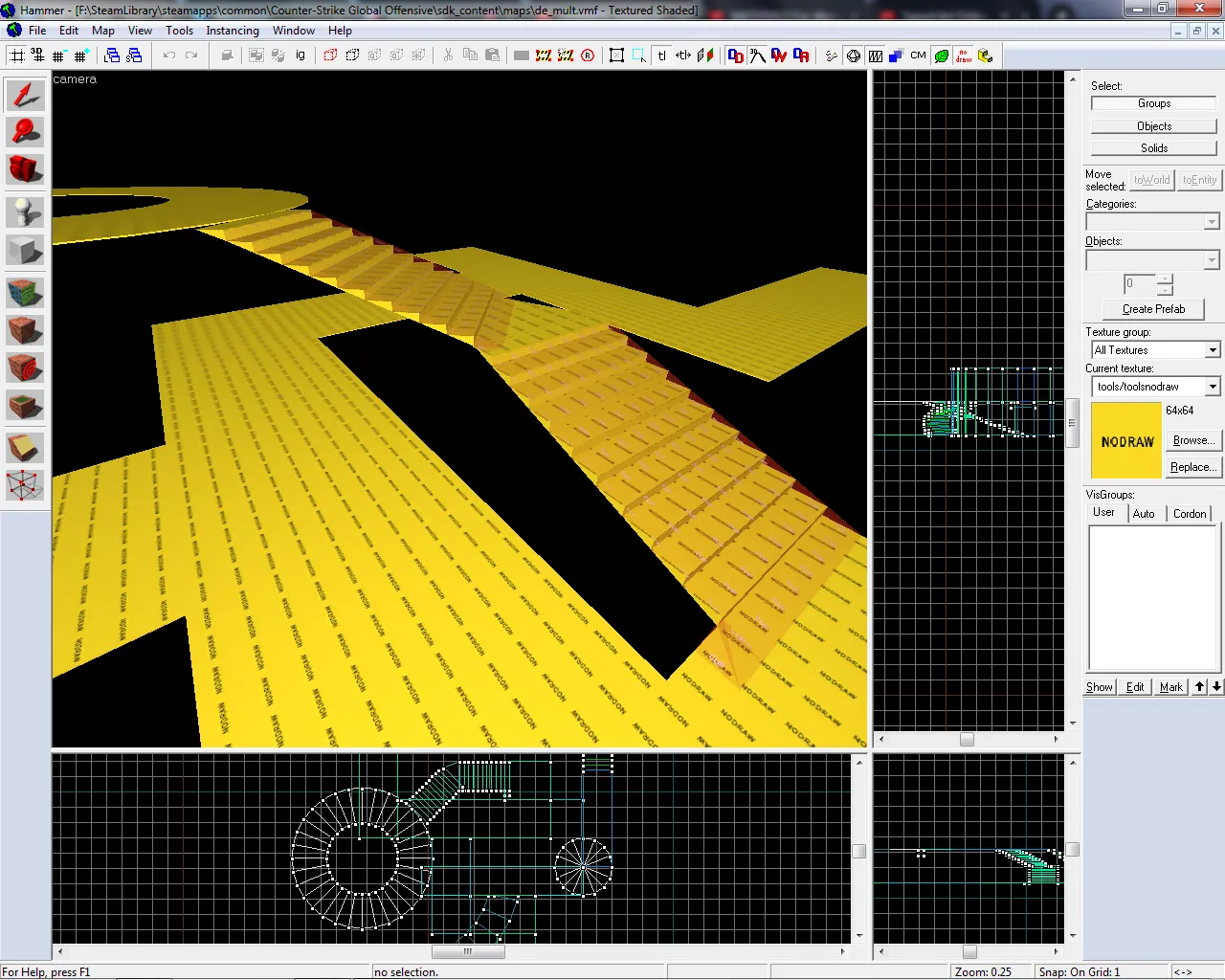
Task: Click the texture Browse... button
Action: [1192, 440]
